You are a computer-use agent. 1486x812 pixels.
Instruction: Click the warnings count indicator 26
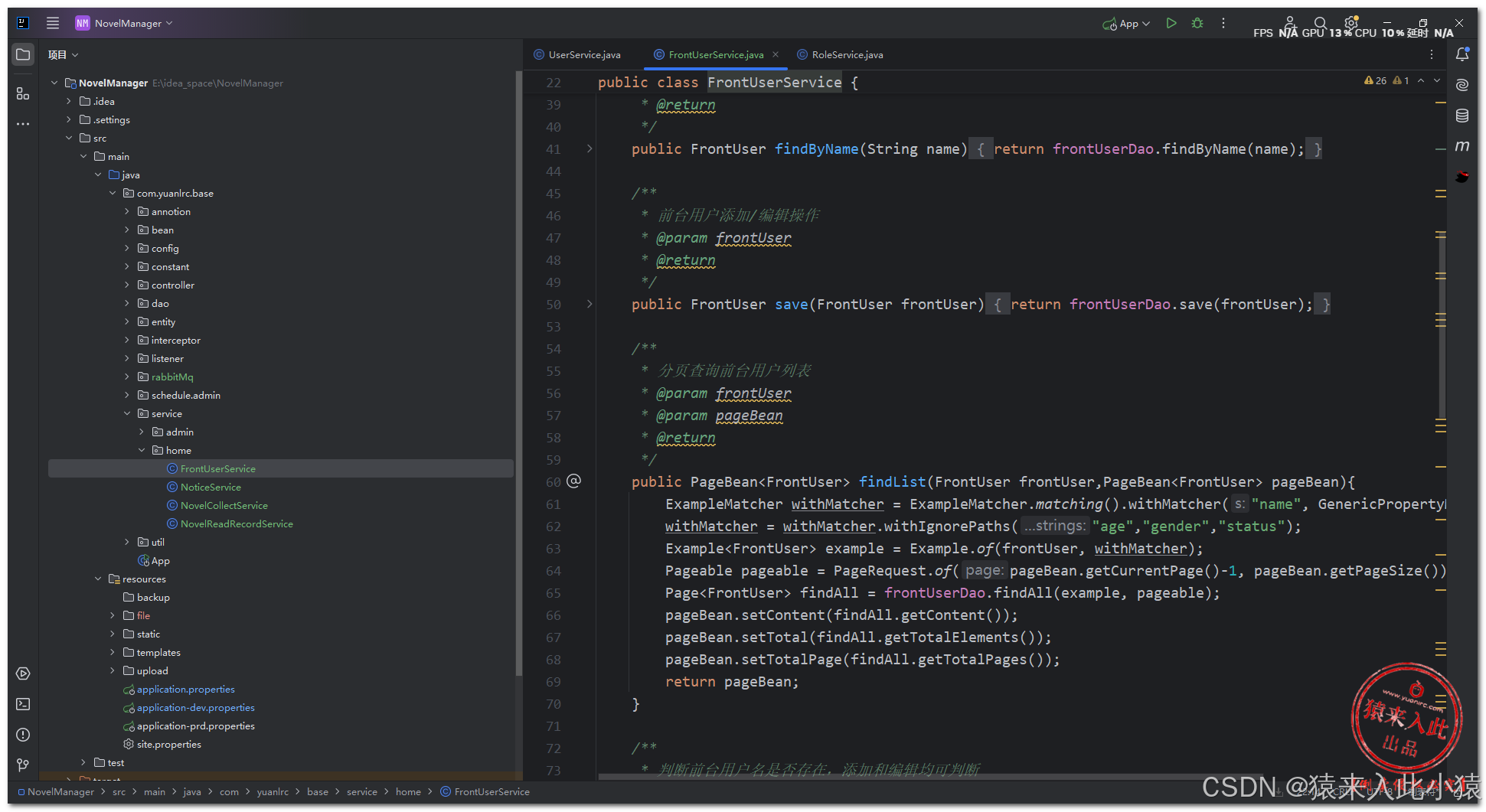[x=1376, y=80]
